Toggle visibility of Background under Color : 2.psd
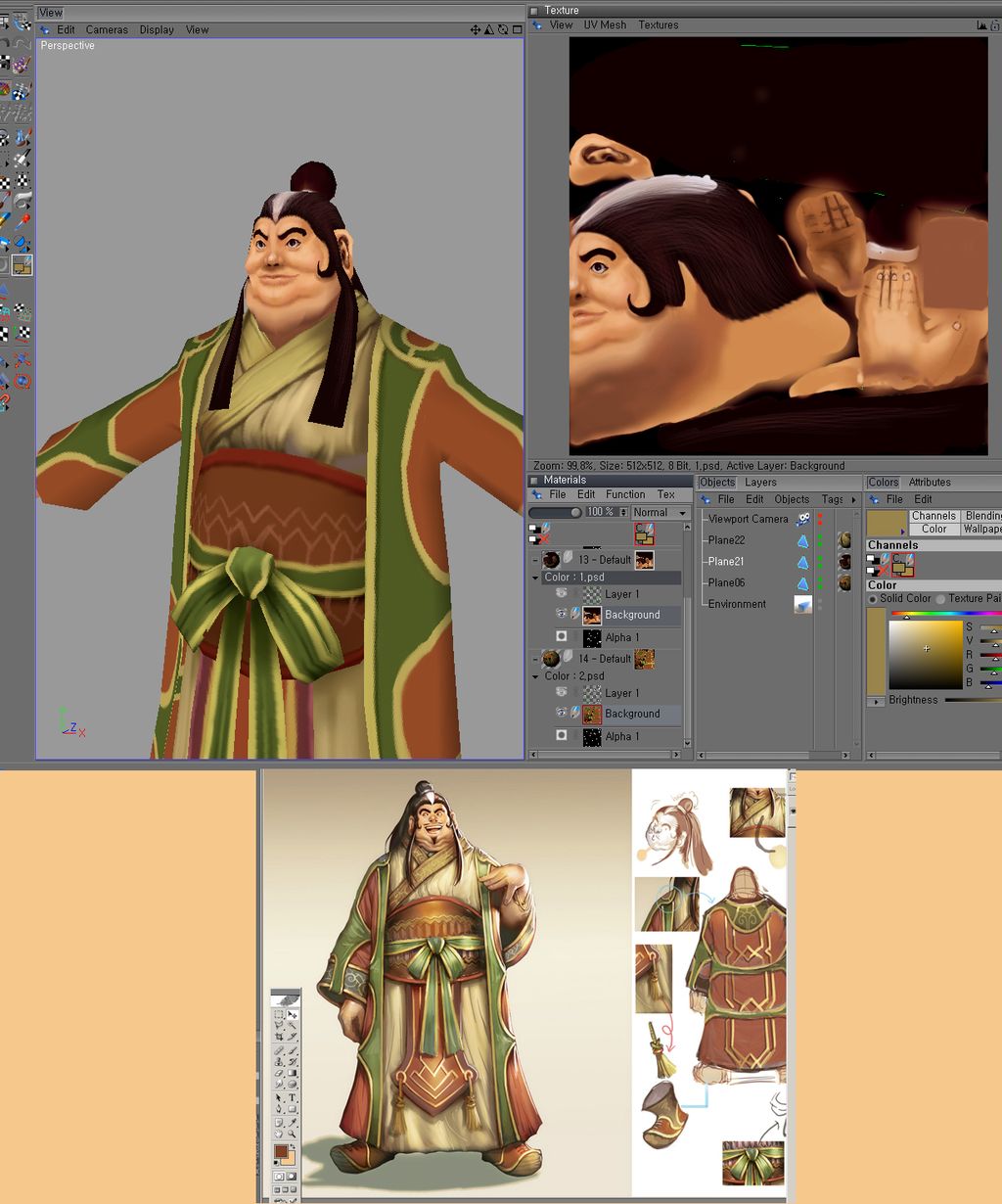 pyautogui.click(x=562, y=714)
